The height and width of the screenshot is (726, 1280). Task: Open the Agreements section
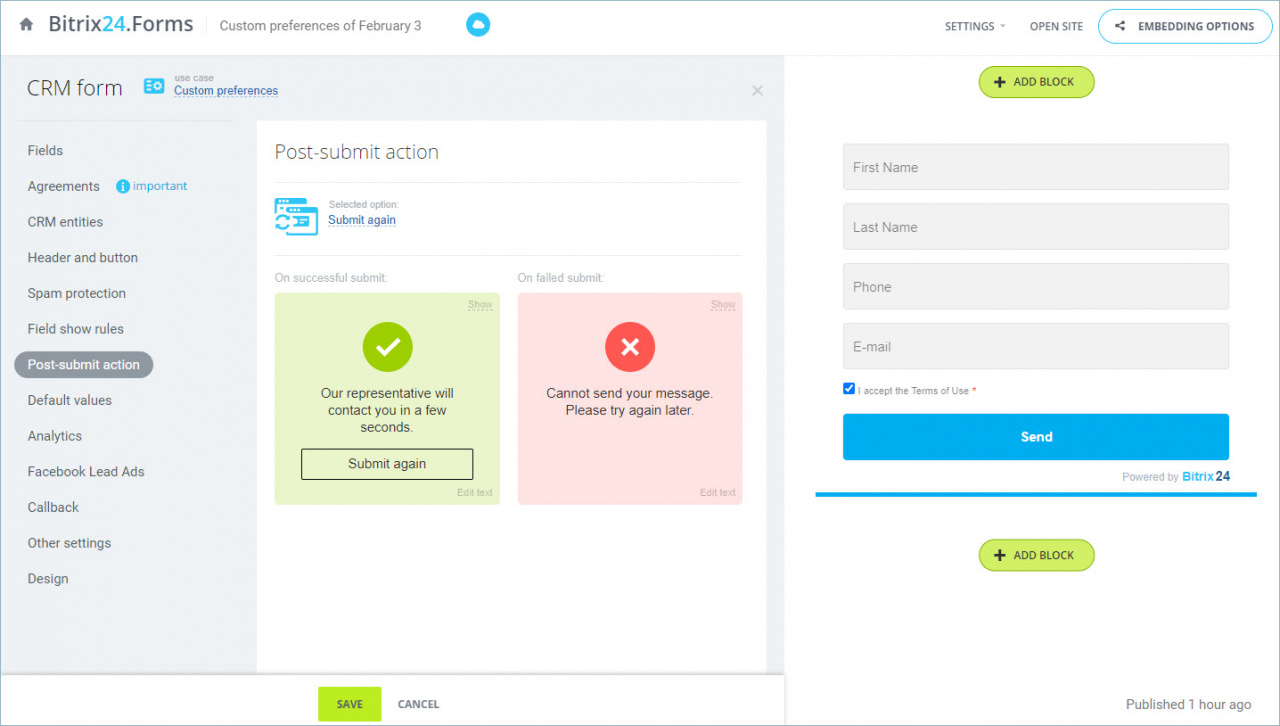click(x=63, y=186)
